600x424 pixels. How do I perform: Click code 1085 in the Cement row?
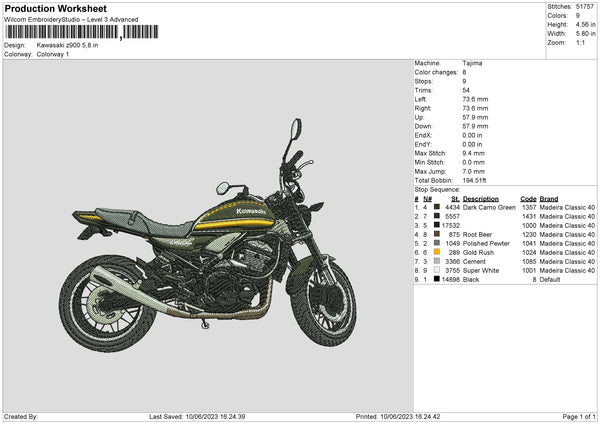click(x=529, y=262)
